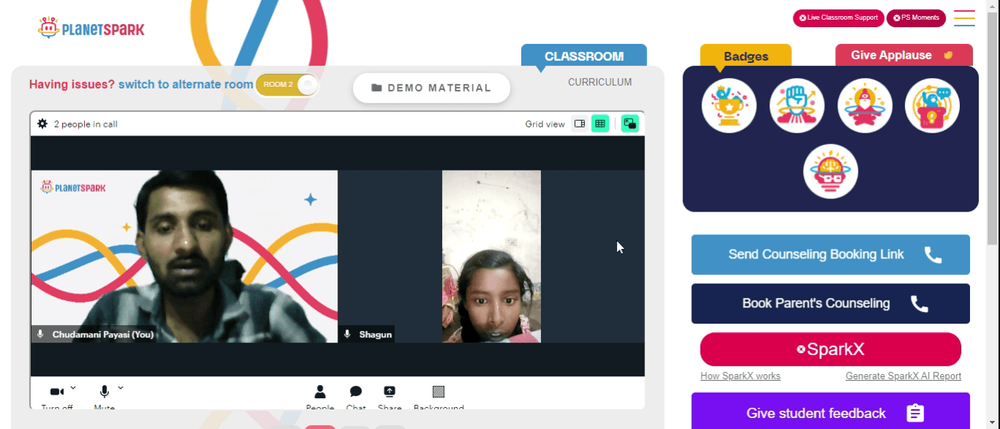The width and height of the screenshot is (1000, 429).
Task: Click Live Classroom Support button
Action: point(838,18)
